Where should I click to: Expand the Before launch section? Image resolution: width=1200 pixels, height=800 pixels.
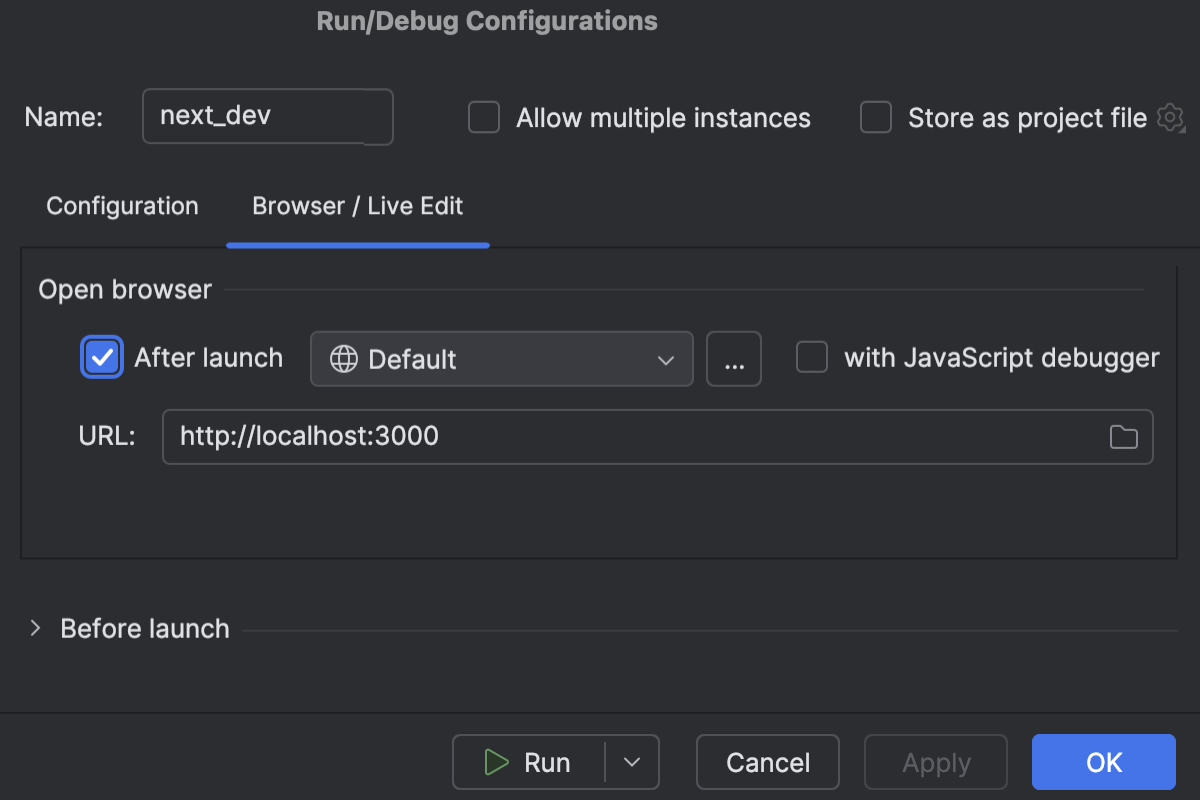(35, 628)
